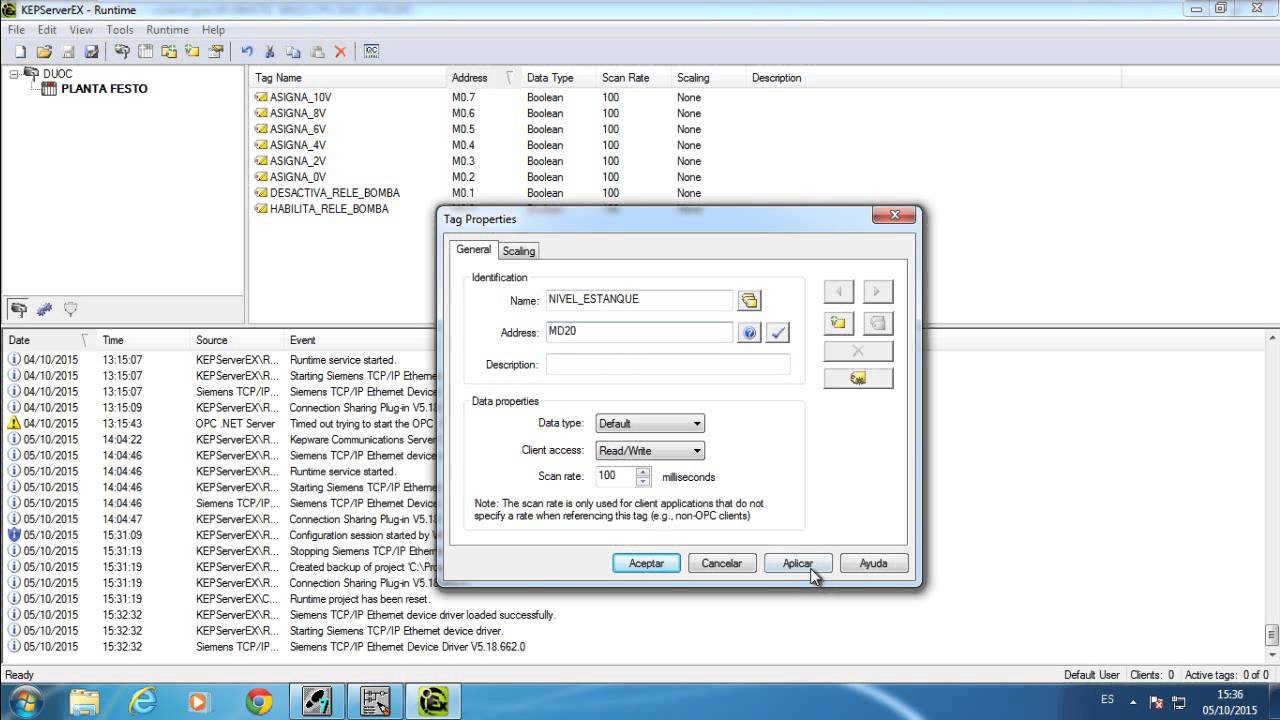Click the Address field containing MD20
This screenshot has width=1280, height=720.
639,332
